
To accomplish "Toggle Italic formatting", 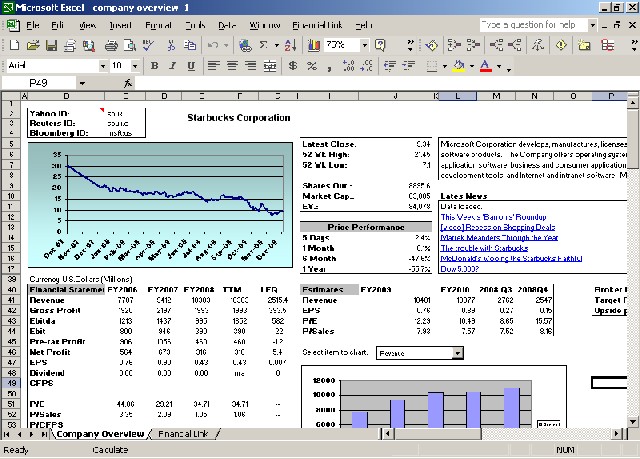I will pos(172,66).
